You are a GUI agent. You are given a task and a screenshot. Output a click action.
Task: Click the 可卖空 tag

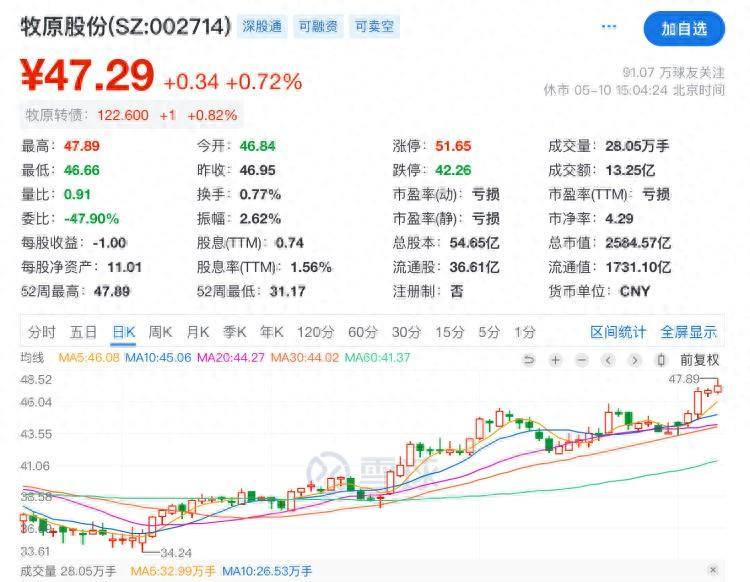[374, 26]
